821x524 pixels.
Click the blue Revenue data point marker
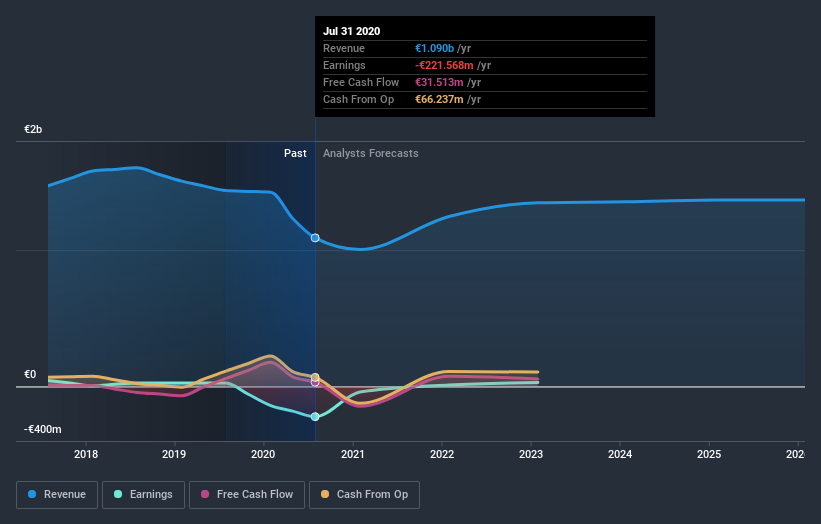pyautogui.click(x=315, y=238)
